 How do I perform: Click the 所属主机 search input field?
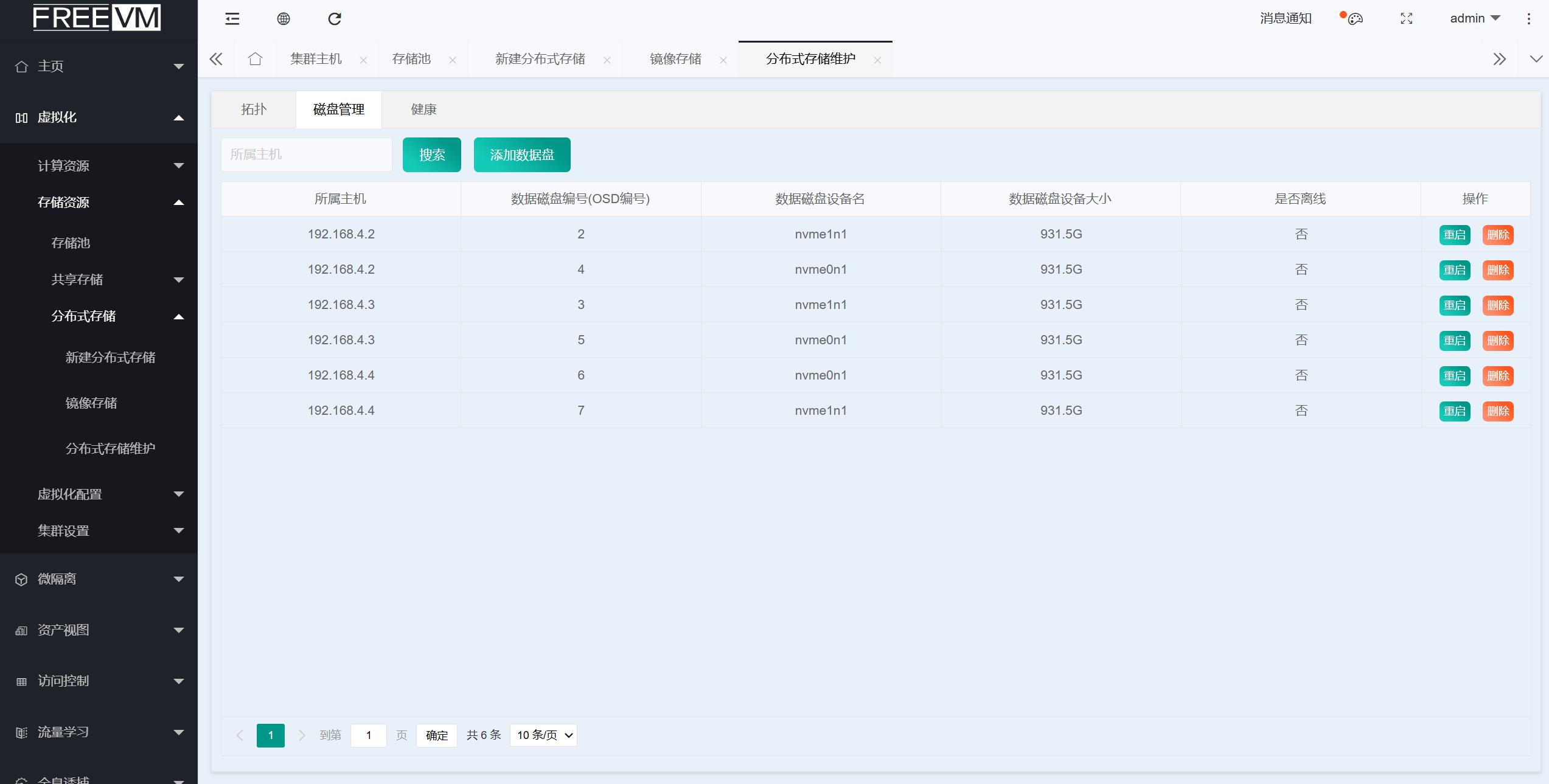point(307,155)
